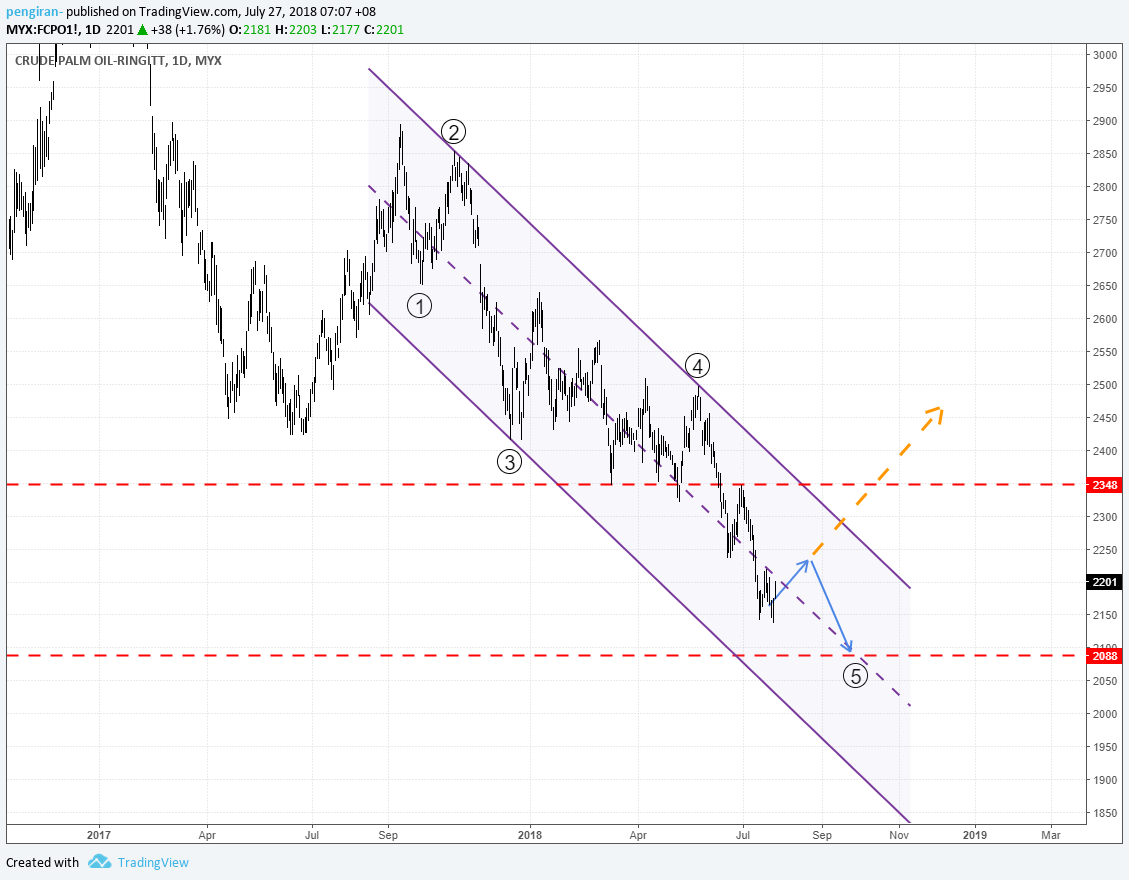Screen dimensions: 1129x880
Task: Click the 'Created with' caption text
Action: coord(42,862)
